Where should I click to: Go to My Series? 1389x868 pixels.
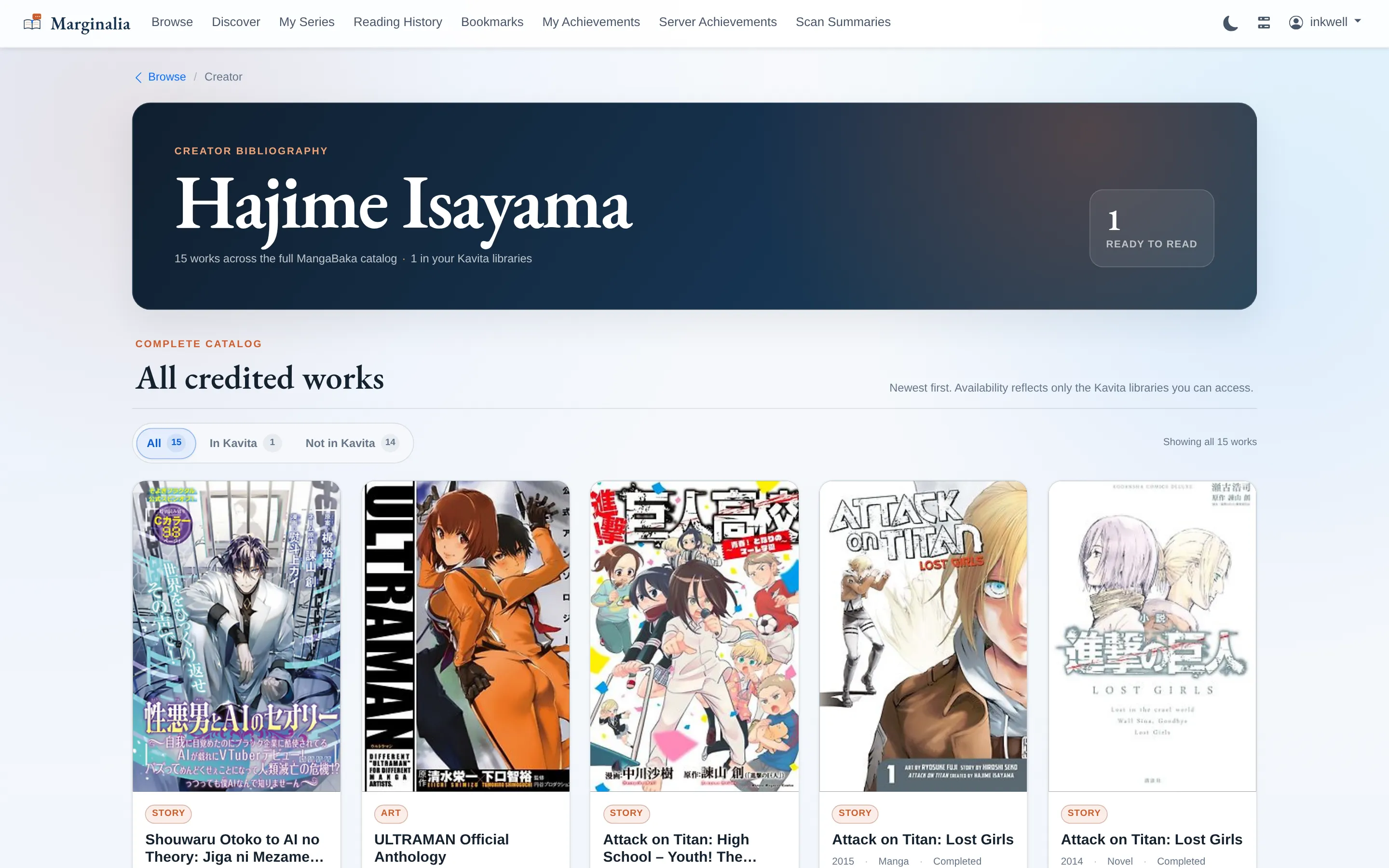[x=307, y=22]
